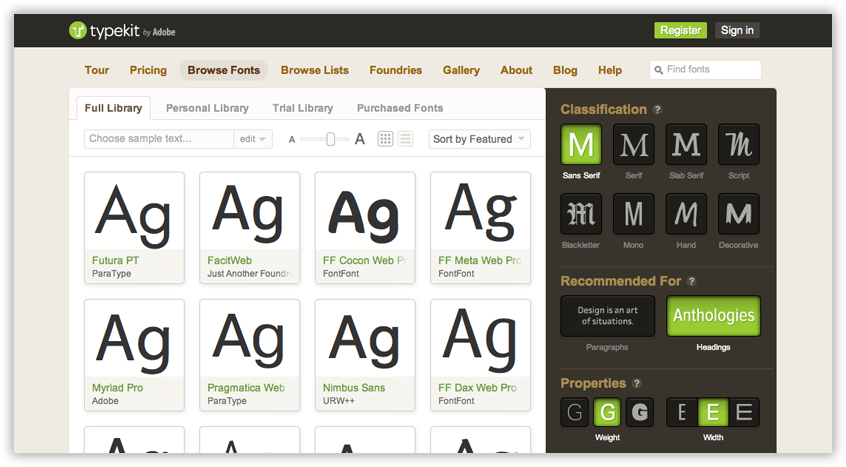
Task: Open Classification help question mark
Action: (x=657, y=109)
